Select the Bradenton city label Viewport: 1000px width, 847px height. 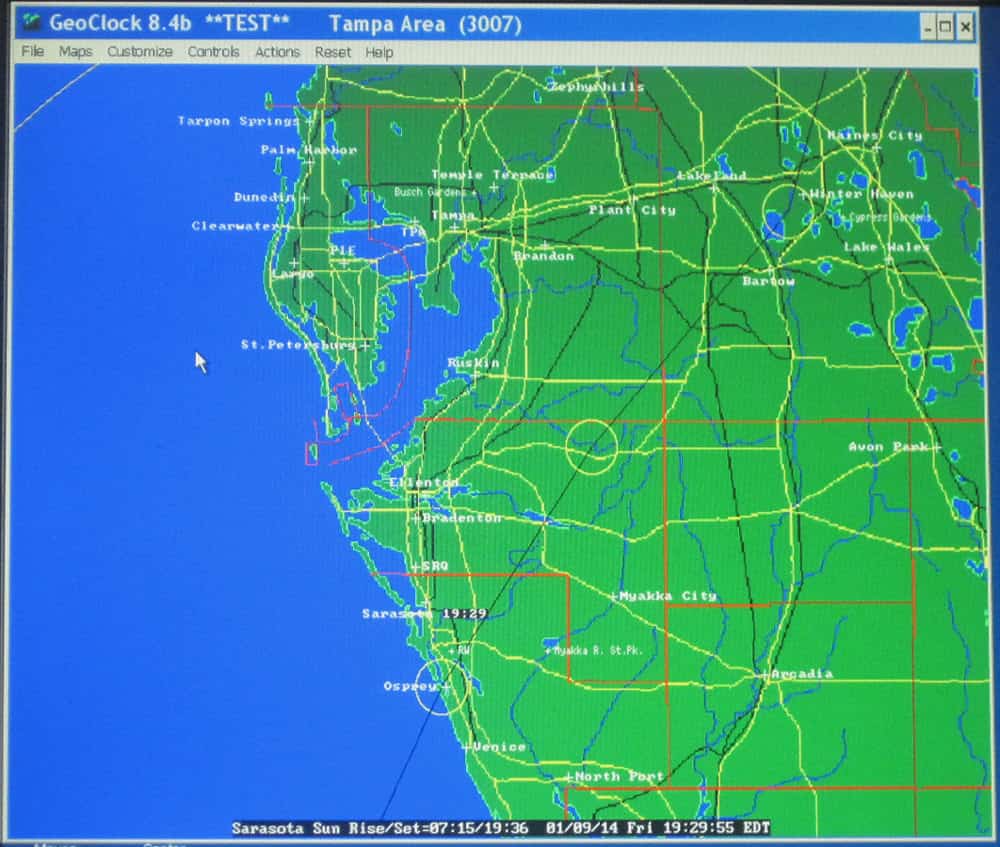point(462,518)
